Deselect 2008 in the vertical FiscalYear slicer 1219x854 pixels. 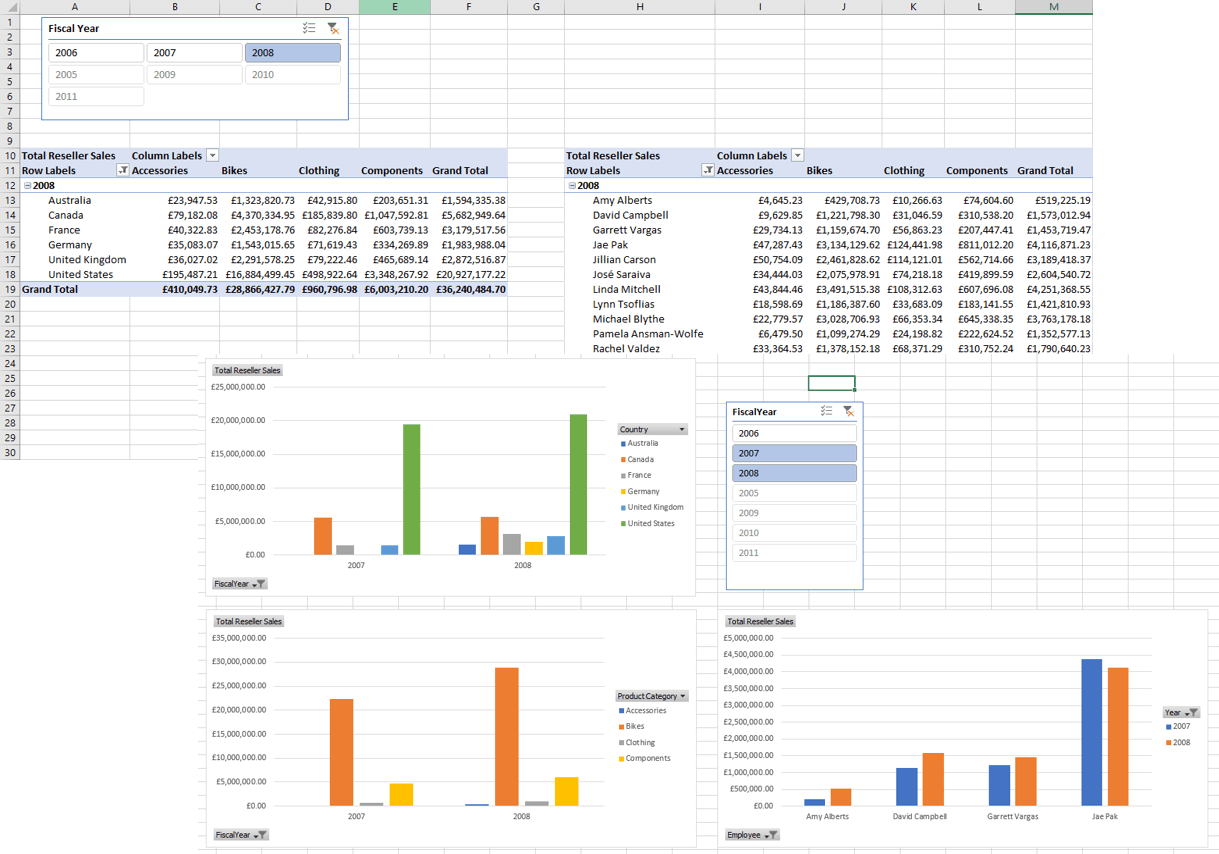point(794,473)
